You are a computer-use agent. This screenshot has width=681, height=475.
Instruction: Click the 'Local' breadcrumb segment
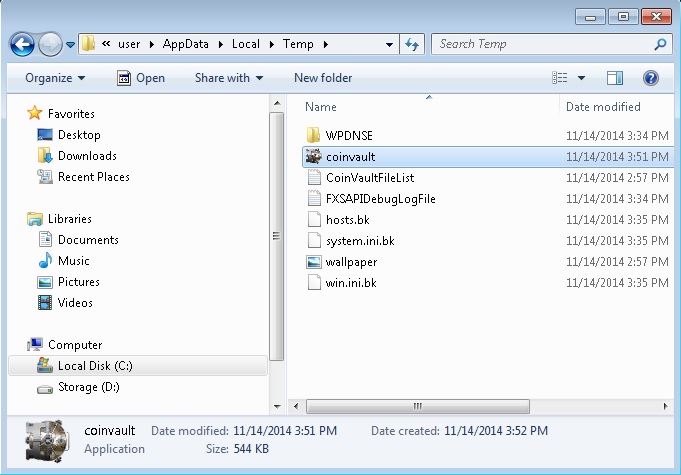[245, 44]
